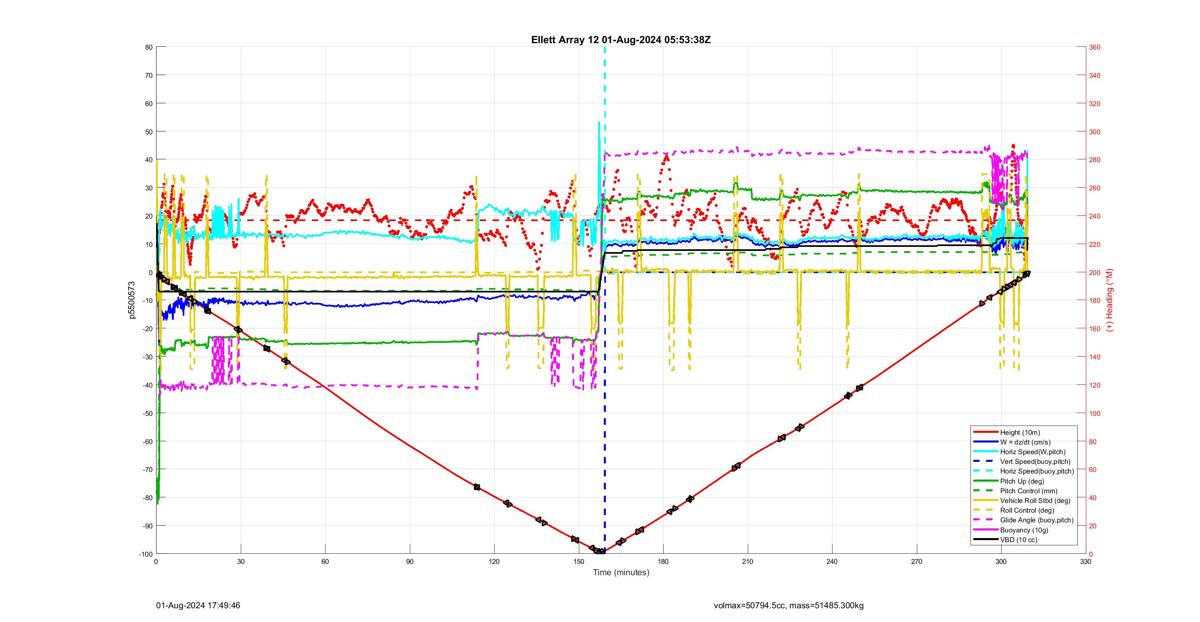Click x-axis time tick label "330"
Image resolution: width=1200 pixels, height=622 pixels.
pyautogui.click(x=1086, y=563)
